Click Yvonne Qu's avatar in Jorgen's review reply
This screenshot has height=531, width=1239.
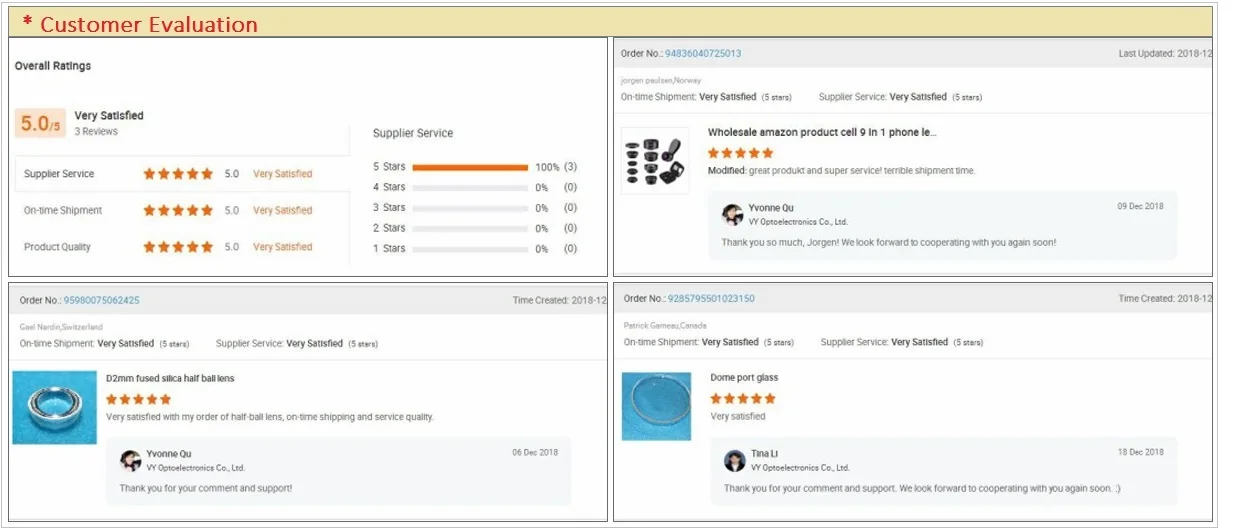733,215
